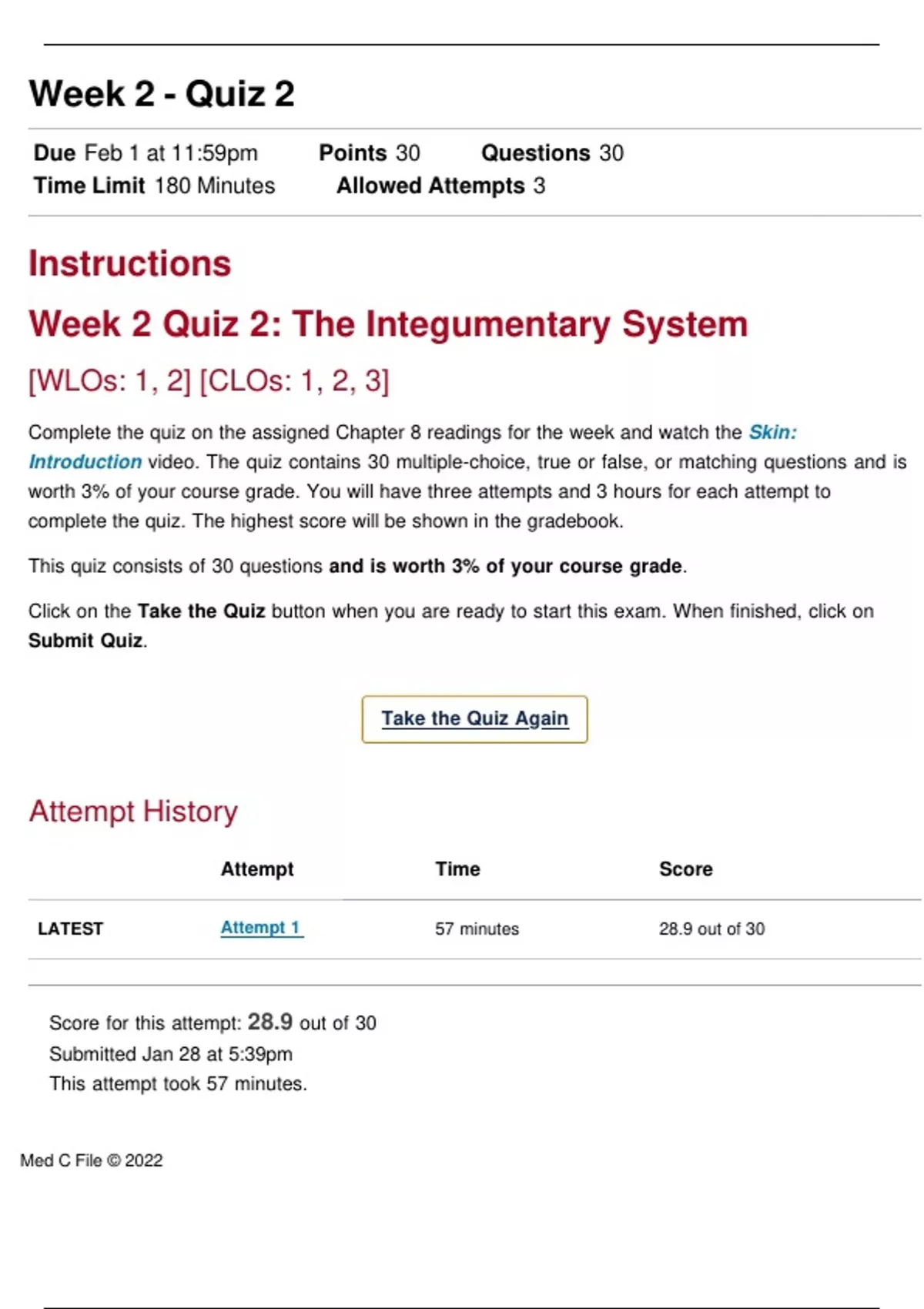This screenshot has width=924, height=1309.
Task: Open the Skin: Introduction video link
Action: [x=772, y=433]
